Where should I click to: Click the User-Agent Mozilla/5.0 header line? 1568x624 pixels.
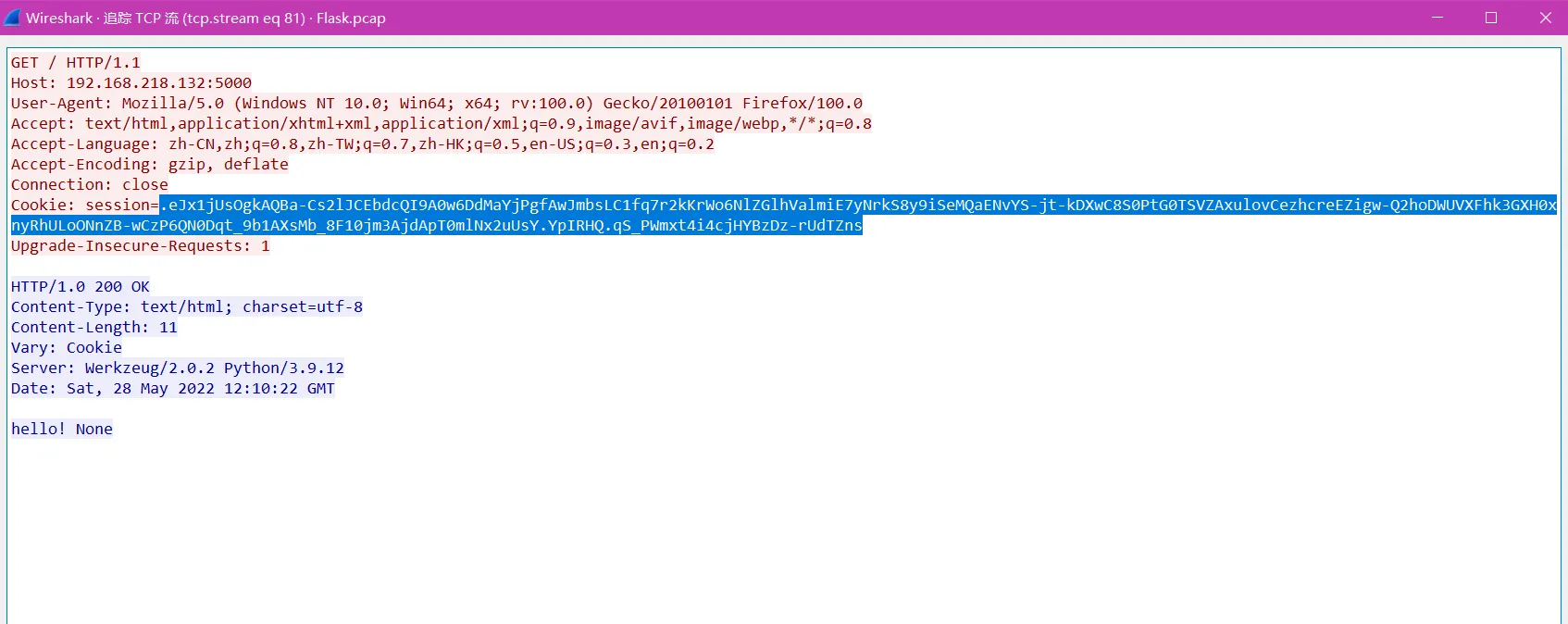coord(436,104)
